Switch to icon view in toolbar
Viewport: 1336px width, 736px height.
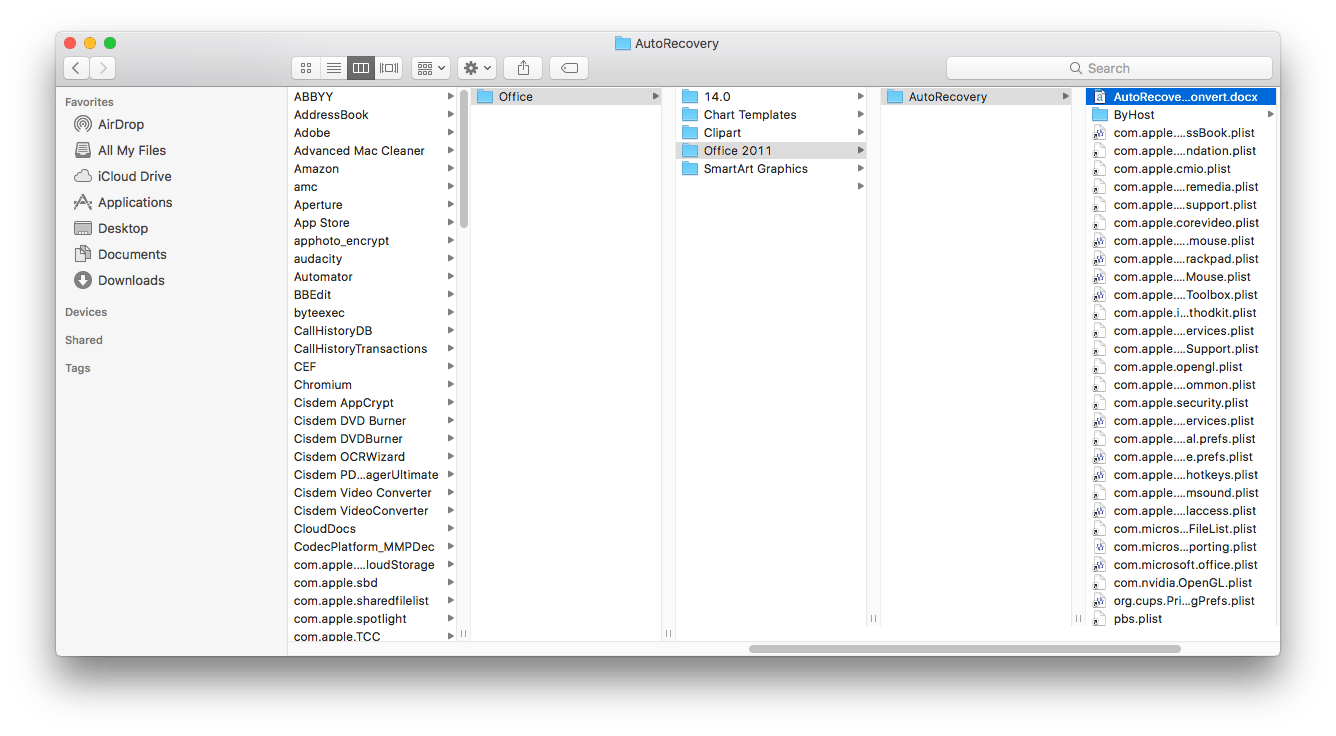306,68
